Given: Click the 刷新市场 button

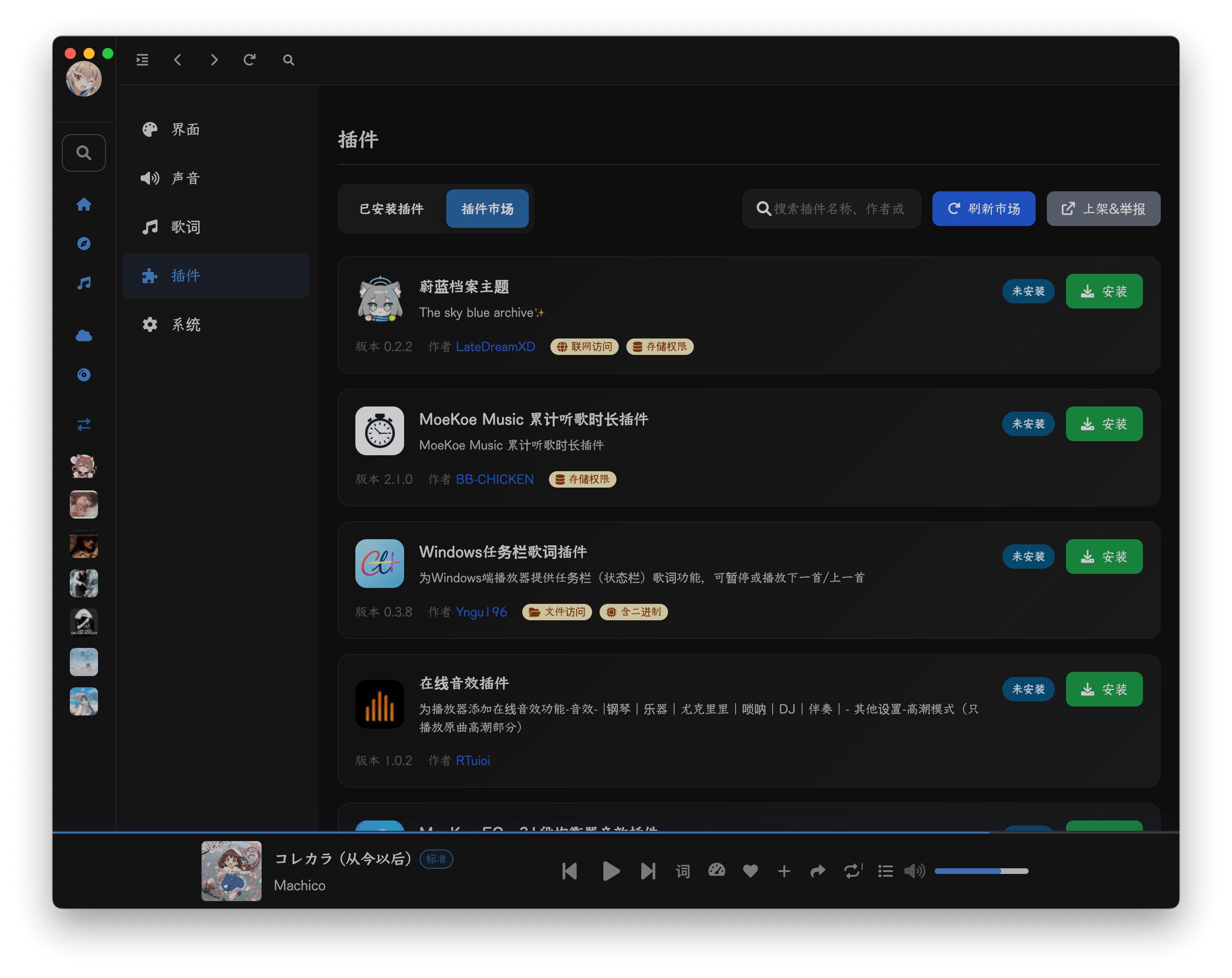Looking at the screenshot, I should [x=984, y=209].
